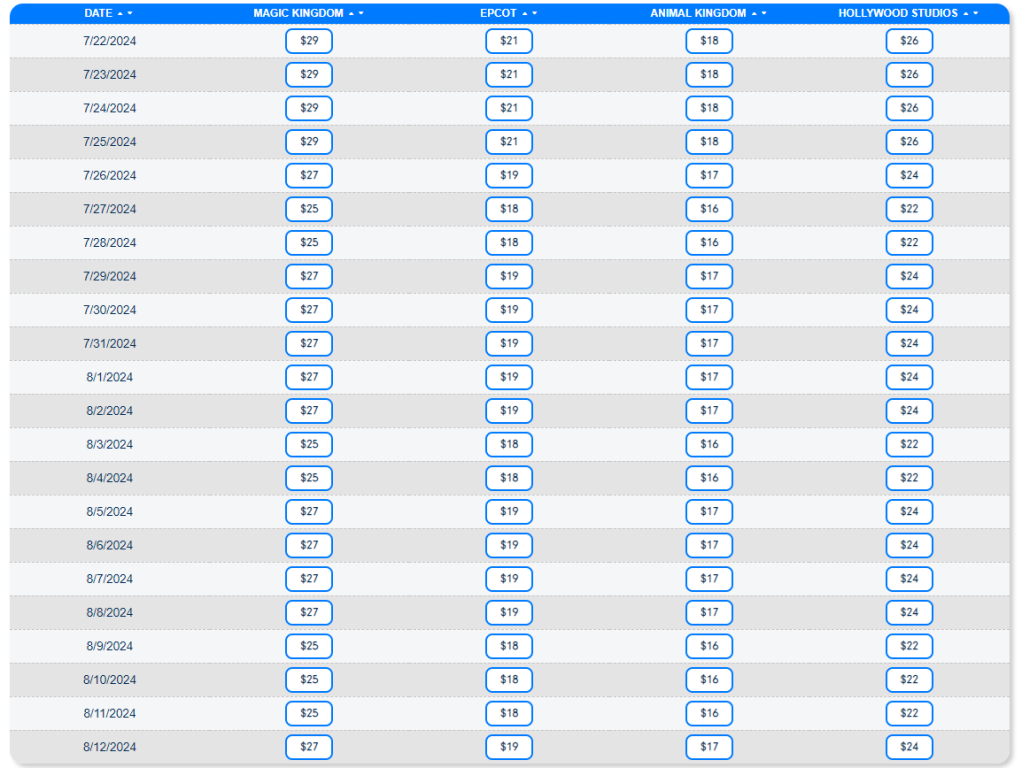The height and width of the screenshot is (768, 1022).
Task: Pick Animal Kingdom $16 price on 7/27/2024
Action: tap(709, 209)
